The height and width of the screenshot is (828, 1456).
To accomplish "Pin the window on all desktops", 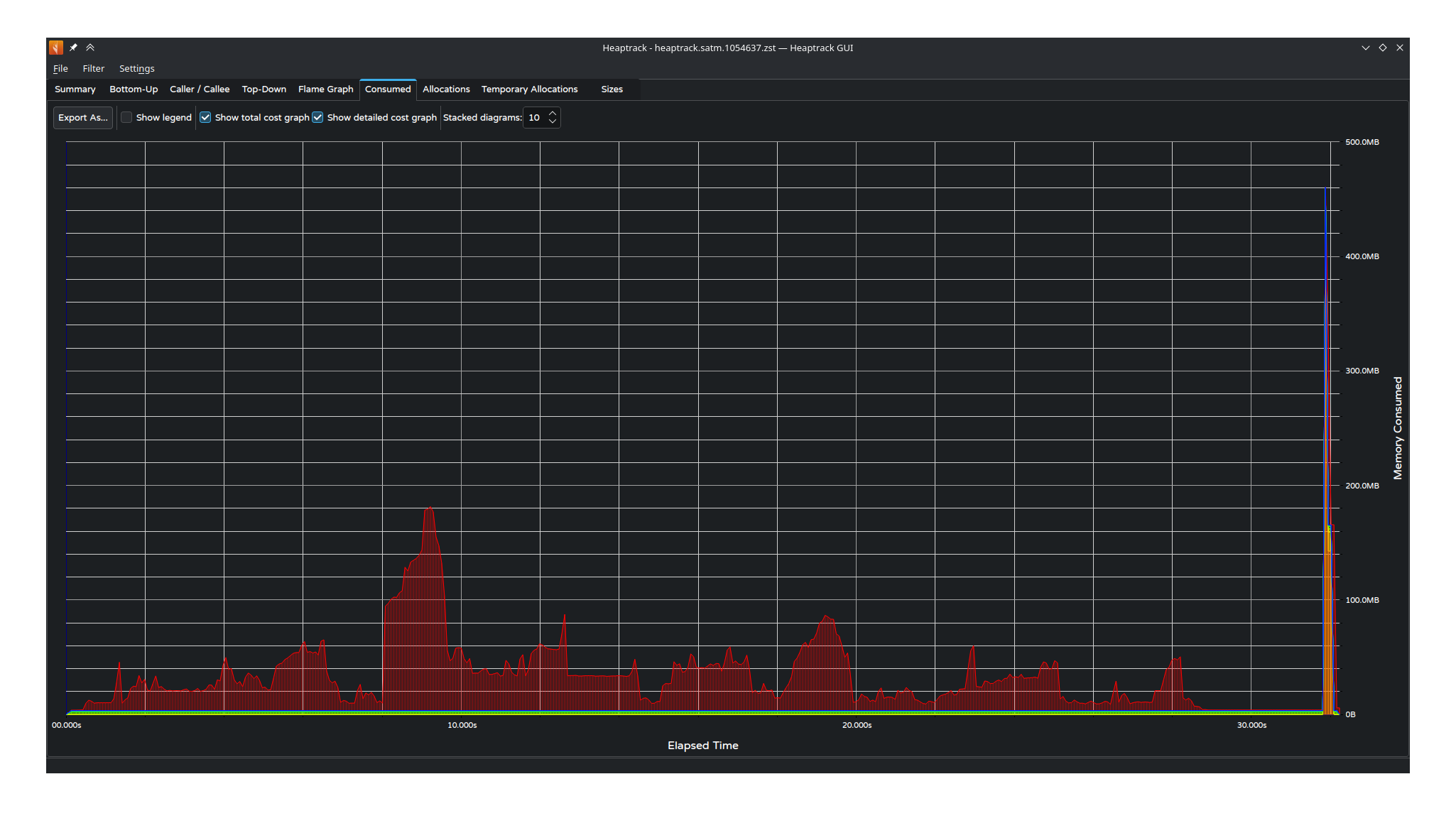I will (x=73, y=48).
